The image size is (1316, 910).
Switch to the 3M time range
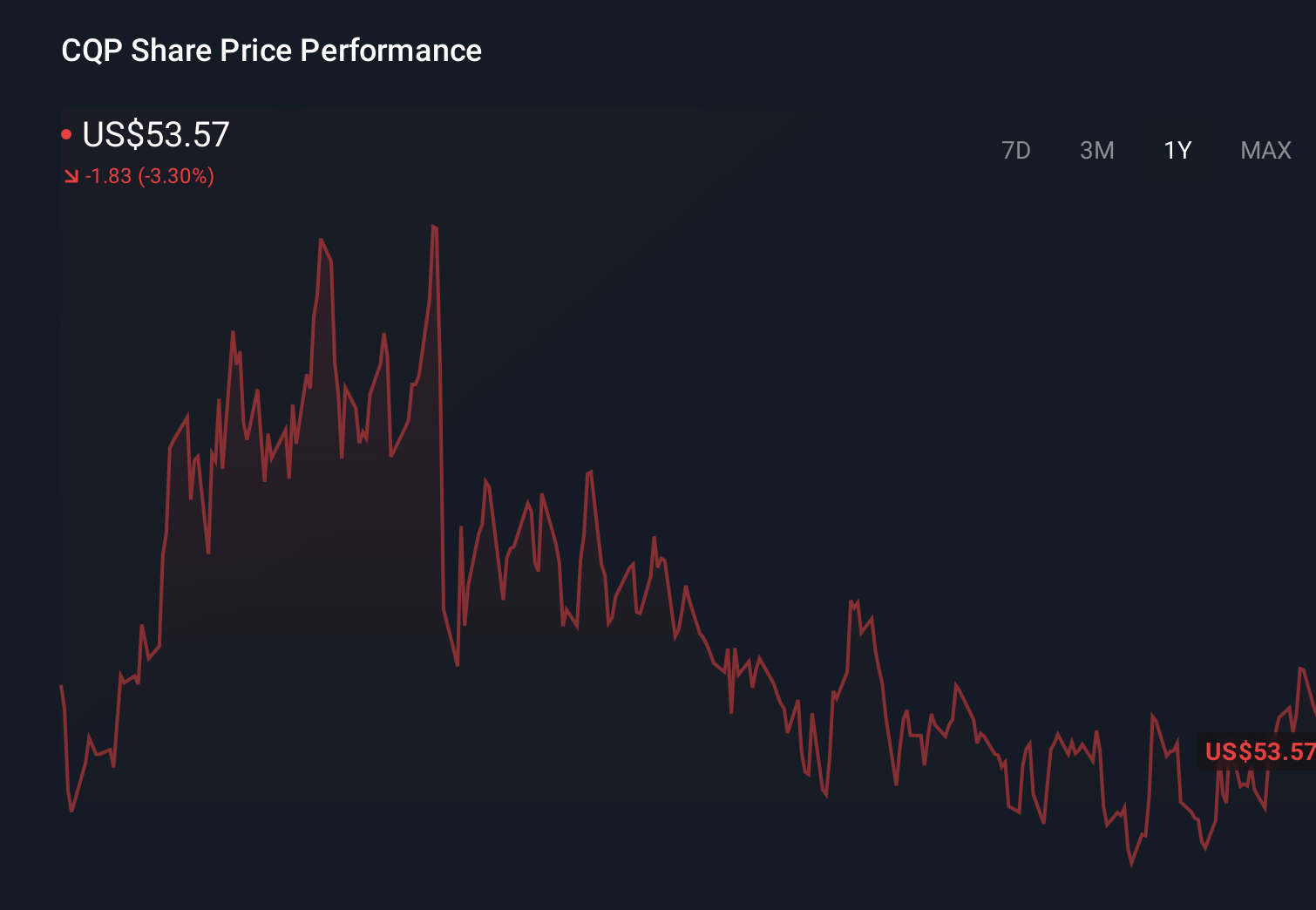click(x=1096, y=150)
